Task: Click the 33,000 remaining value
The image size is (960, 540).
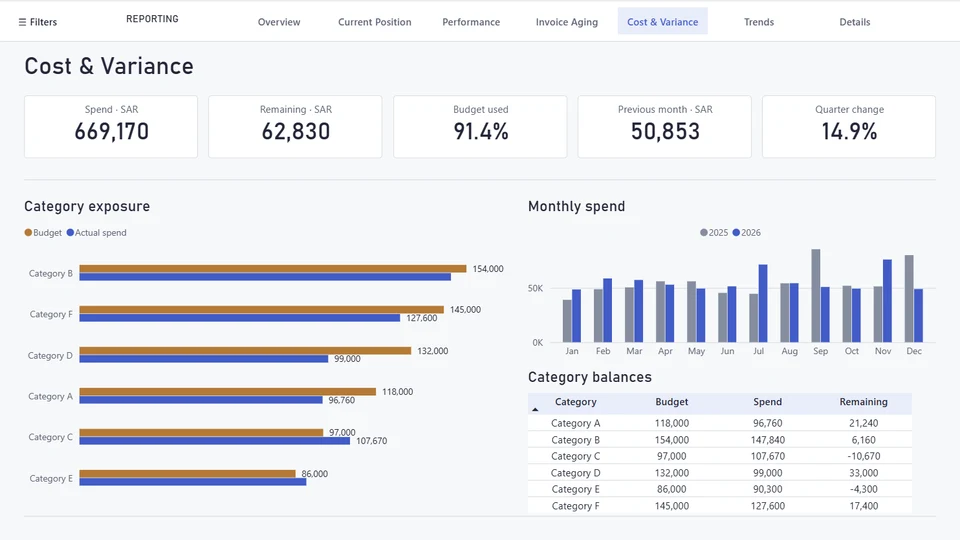Action: [863, 473]
